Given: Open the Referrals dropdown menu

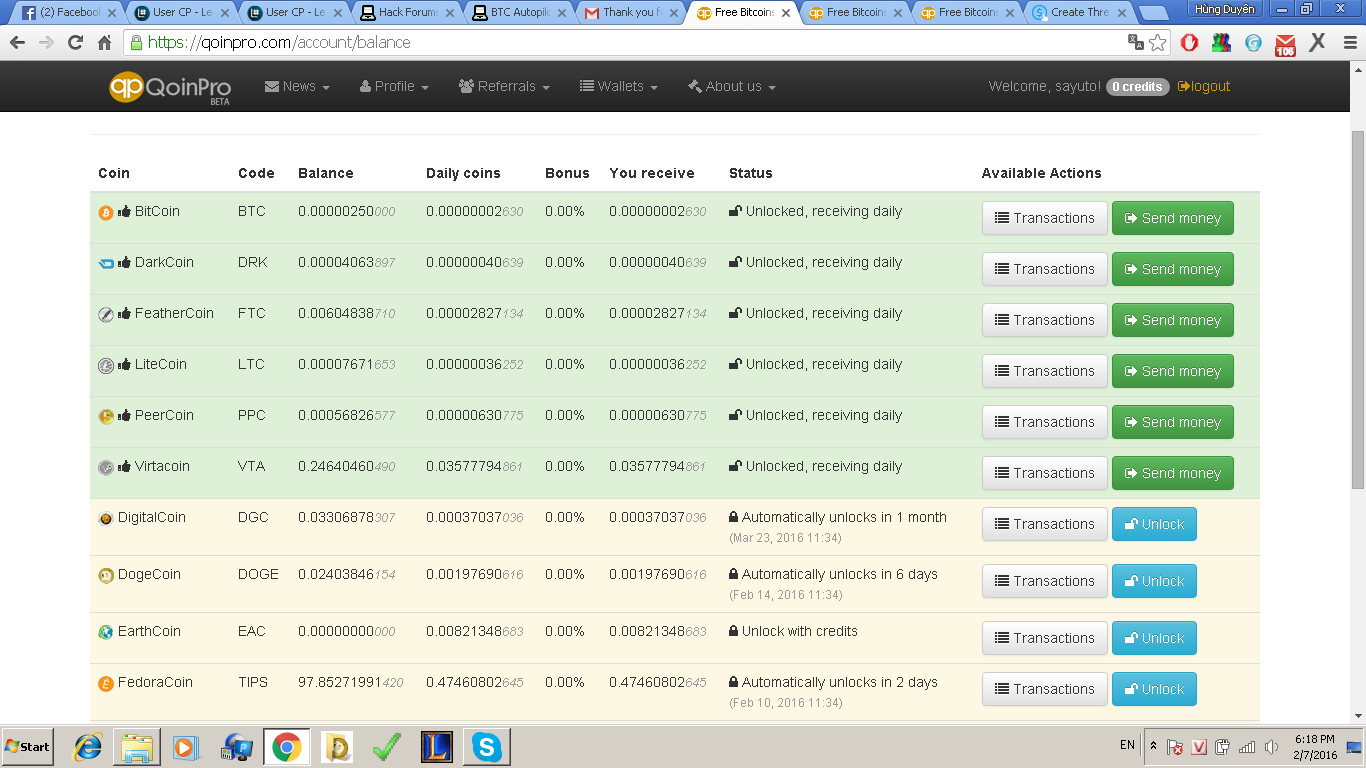Looking at the screenshot, I should coord(504,87).
